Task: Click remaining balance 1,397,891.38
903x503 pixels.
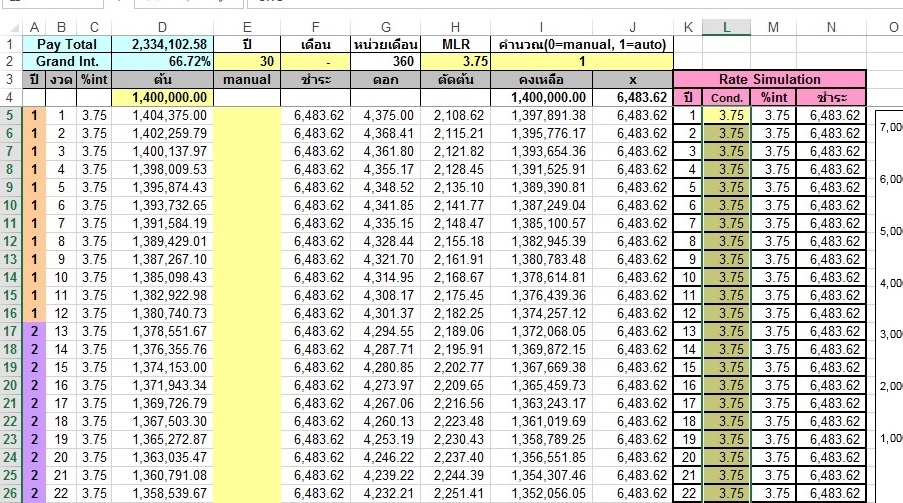Action: (541, 115)
